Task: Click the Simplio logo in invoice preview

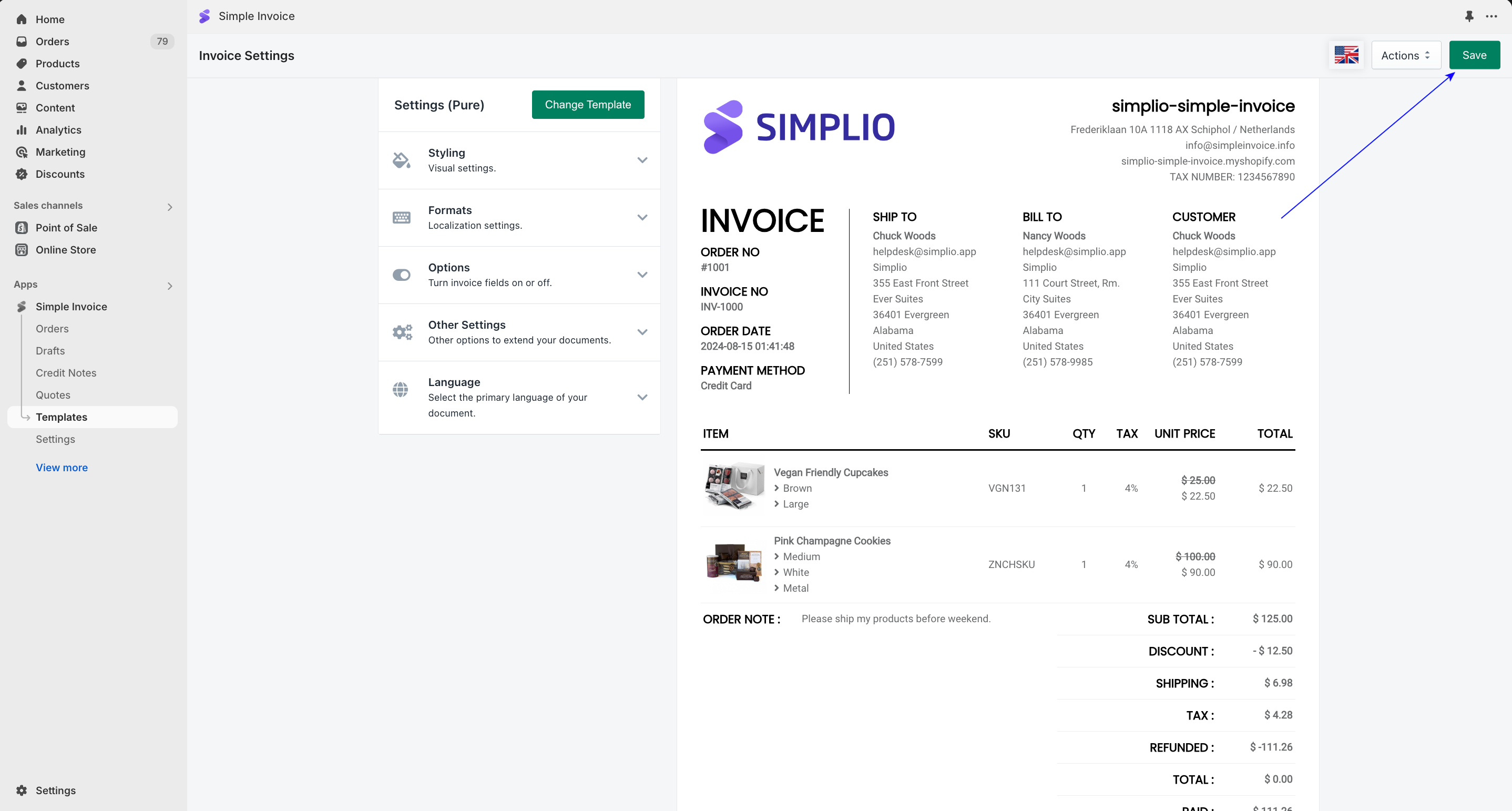Action: (798, 127)
